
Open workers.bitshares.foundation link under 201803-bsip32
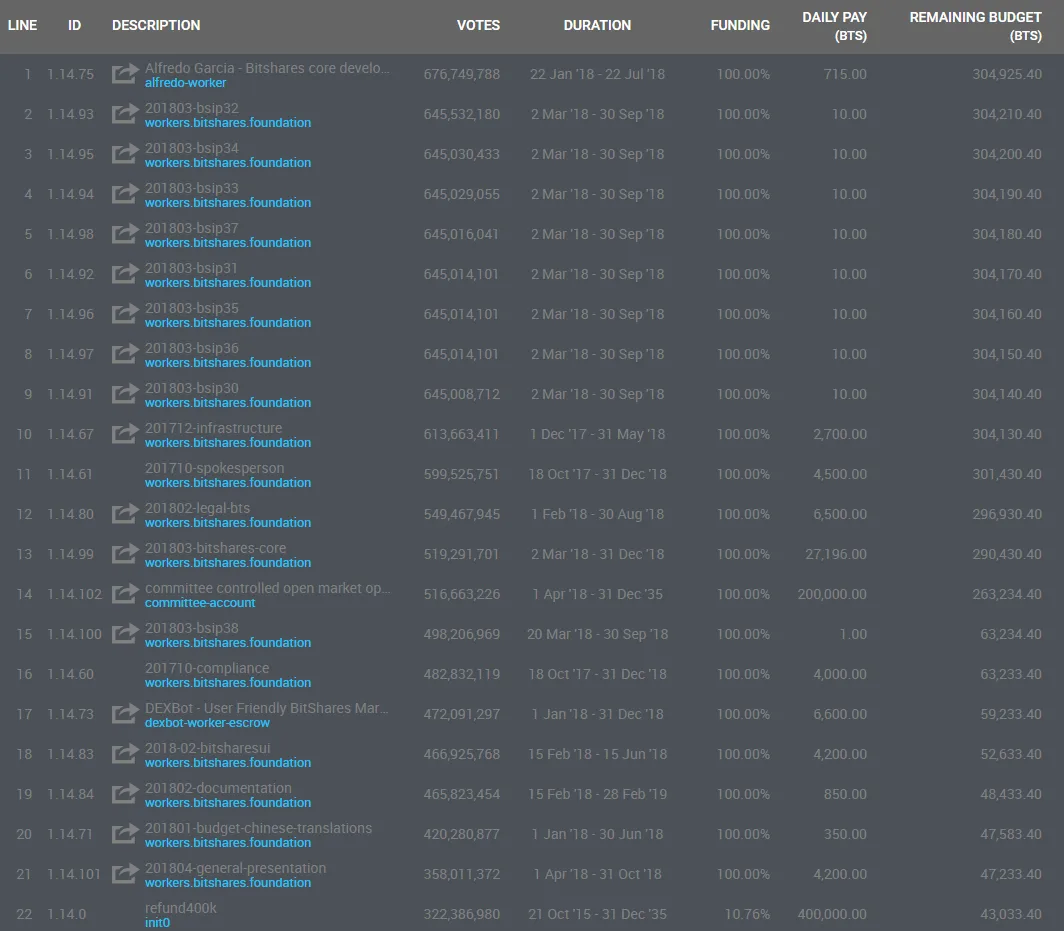[228, 123]
